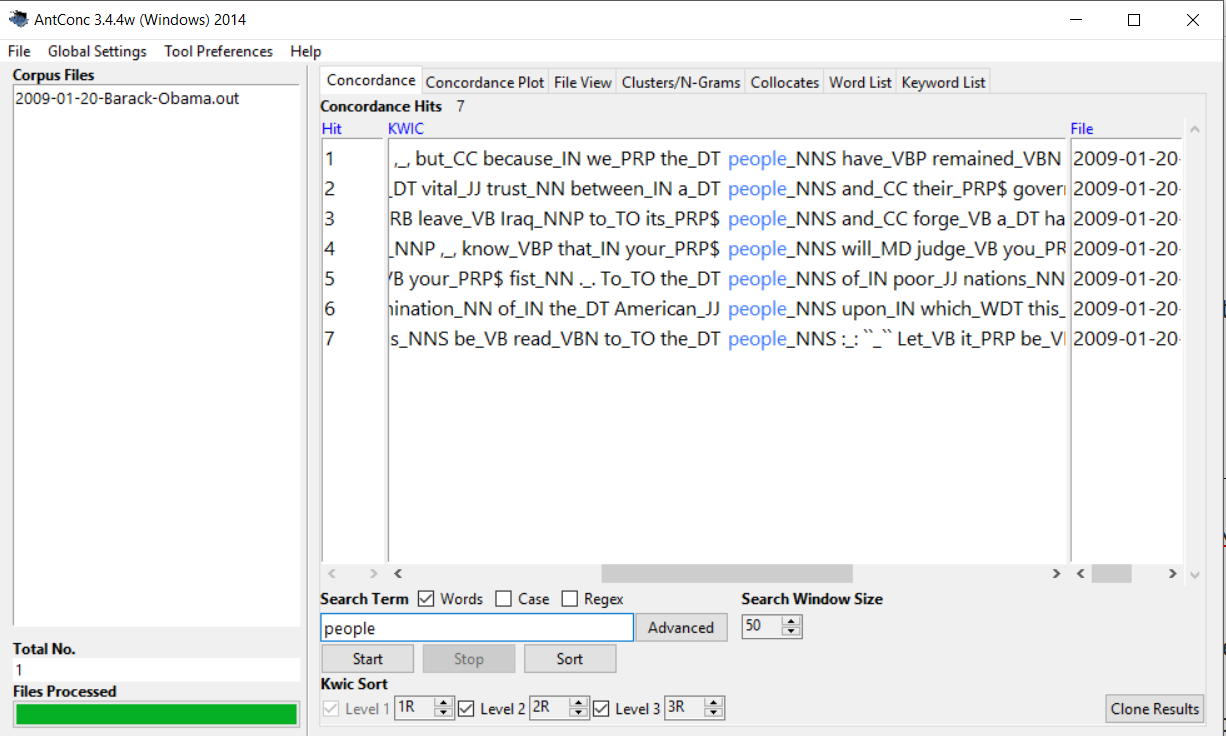Screen dimensions: 1226x736
Task: Increase the Level 2 sort value
Action: pyautogui.click(x=578, y=703)
